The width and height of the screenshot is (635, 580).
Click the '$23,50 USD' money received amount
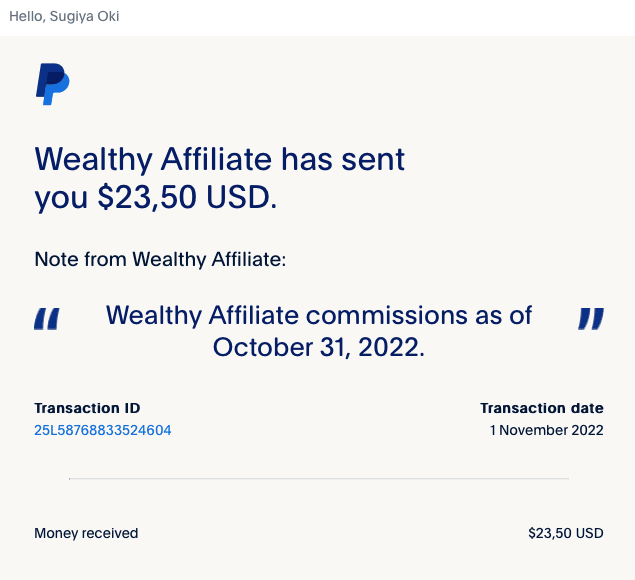tap(566, 533)
